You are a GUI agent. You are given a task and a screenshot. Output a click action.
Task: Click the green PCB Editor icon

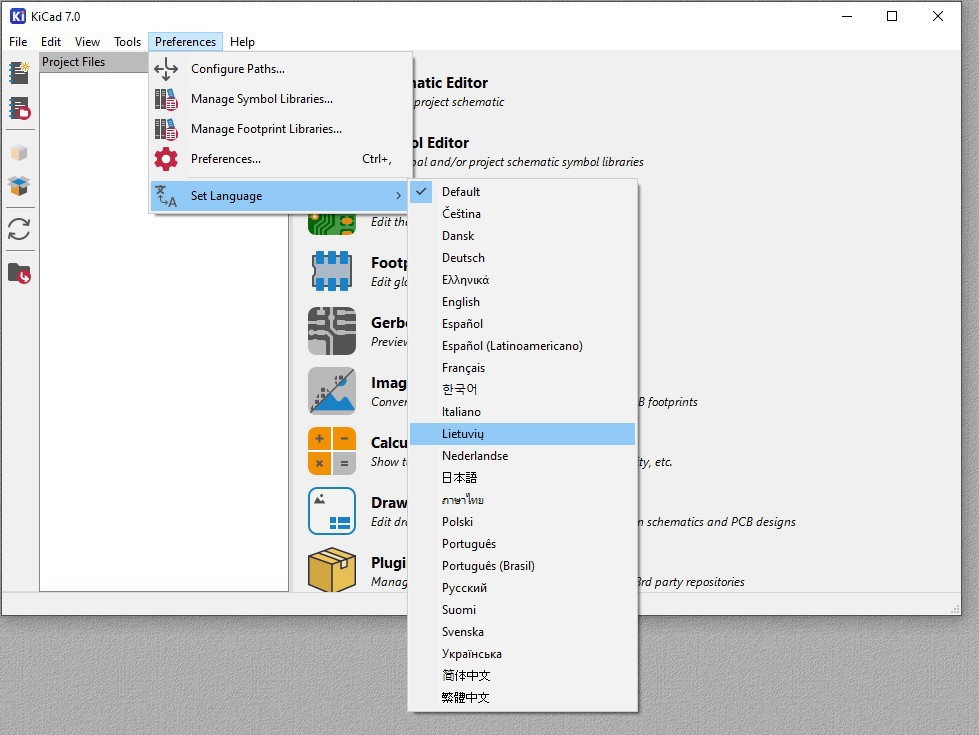coord(332,224)
